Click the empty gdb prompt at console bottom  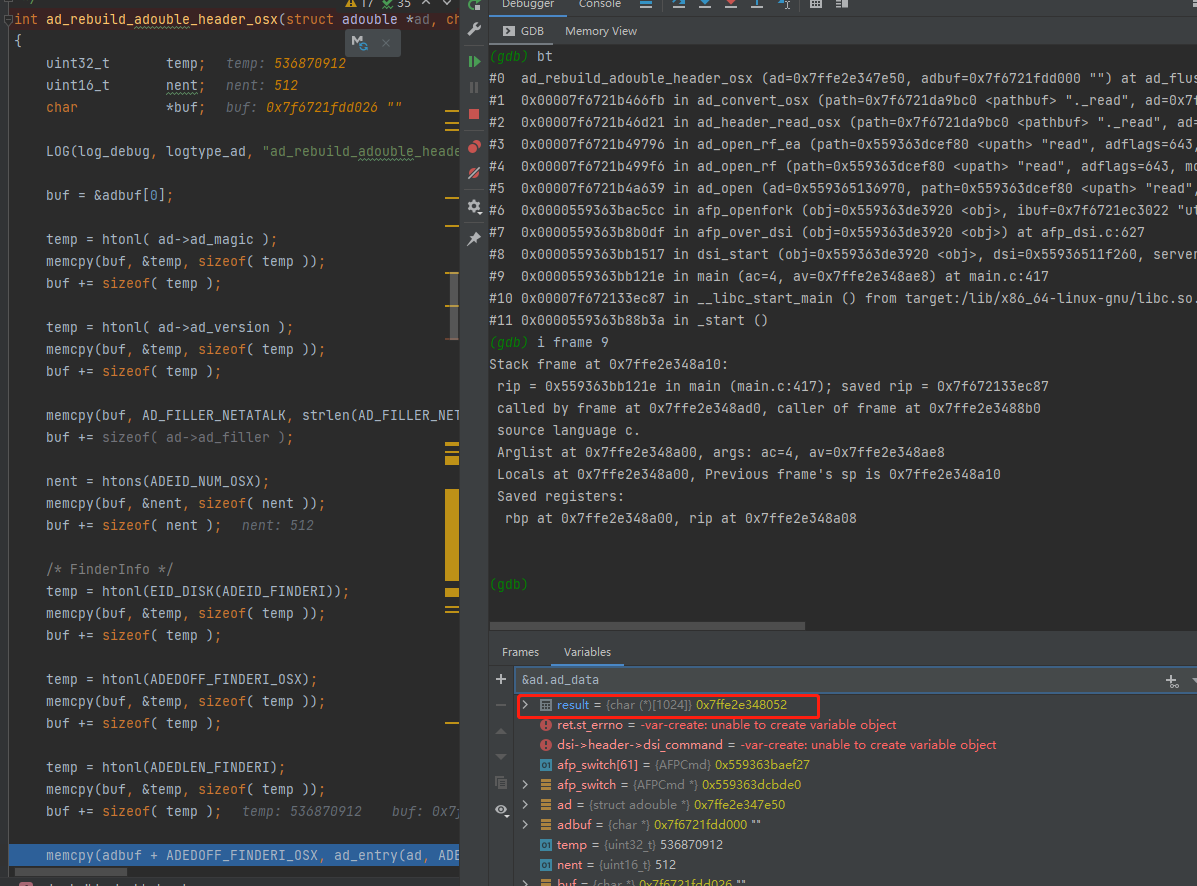pyautogui.click(x=509, y=585)
